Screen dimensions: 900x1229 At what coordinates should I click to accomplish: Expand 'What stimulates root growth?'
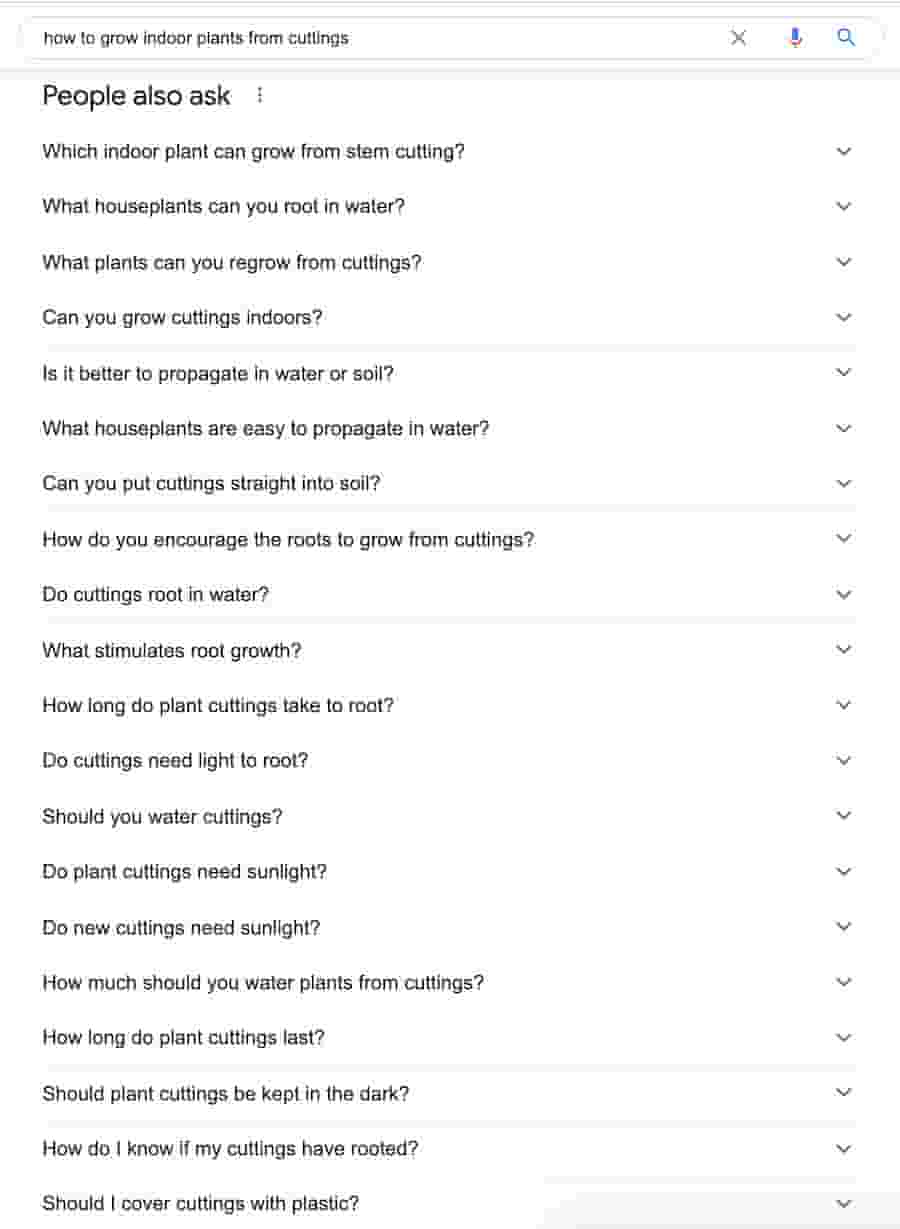pyautogui.click(x=843, y=648)
